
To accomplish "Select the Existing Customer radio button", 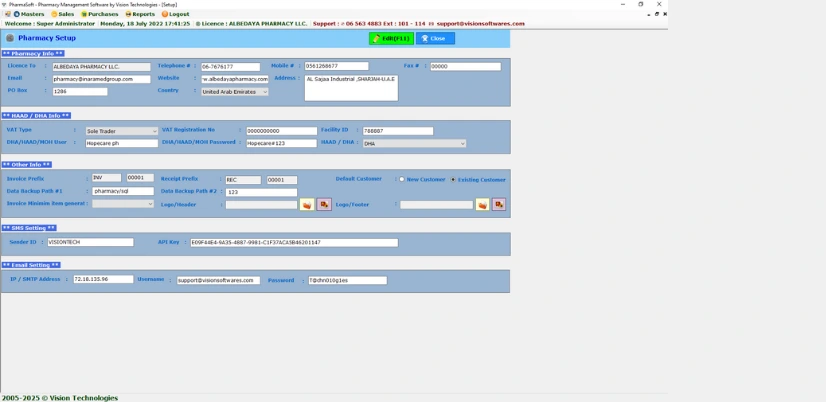I will (x=453, y=180).
